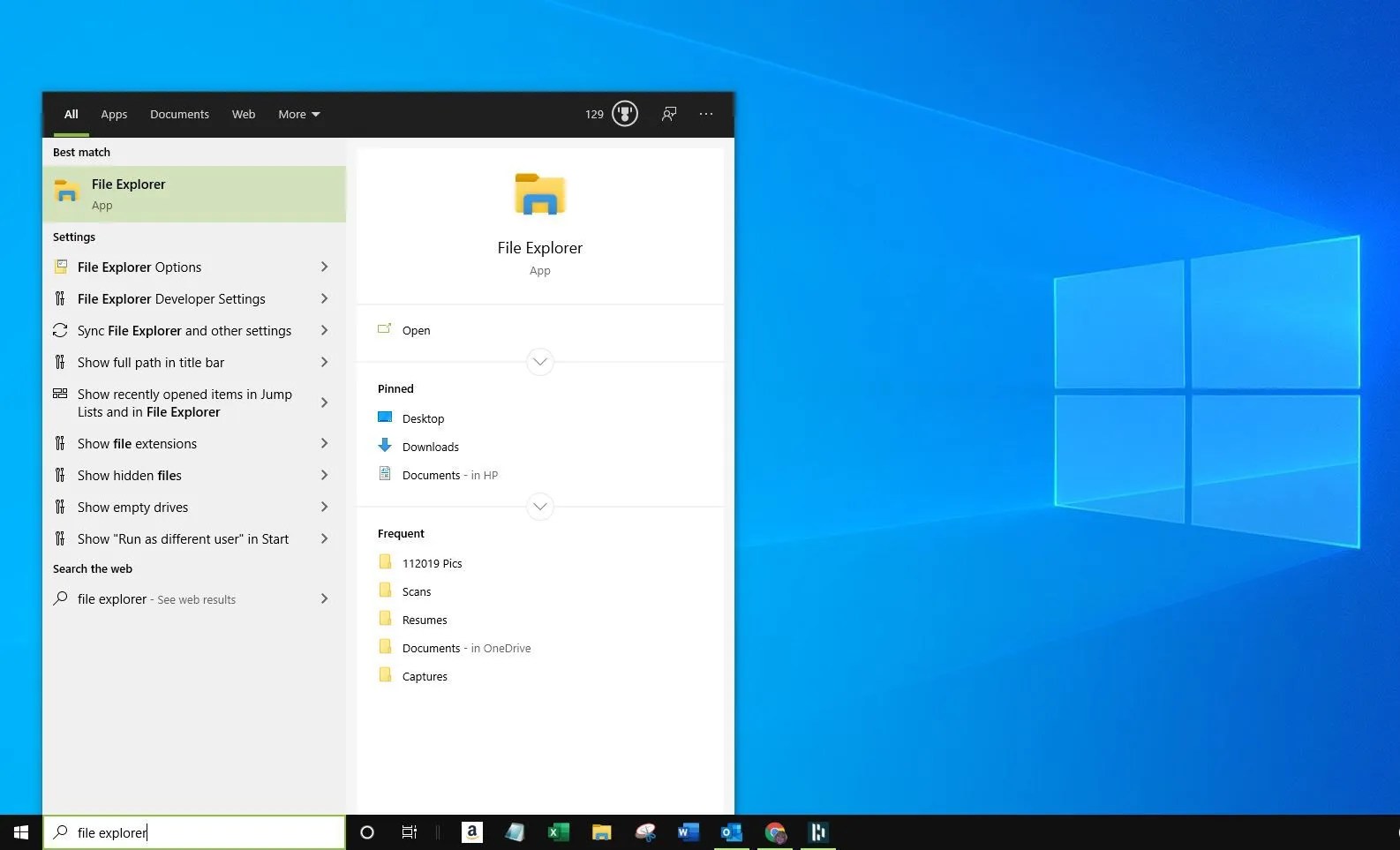Click the Resumes folder icon
Screen dimensions: 1400x850
(x=385, y=619)
